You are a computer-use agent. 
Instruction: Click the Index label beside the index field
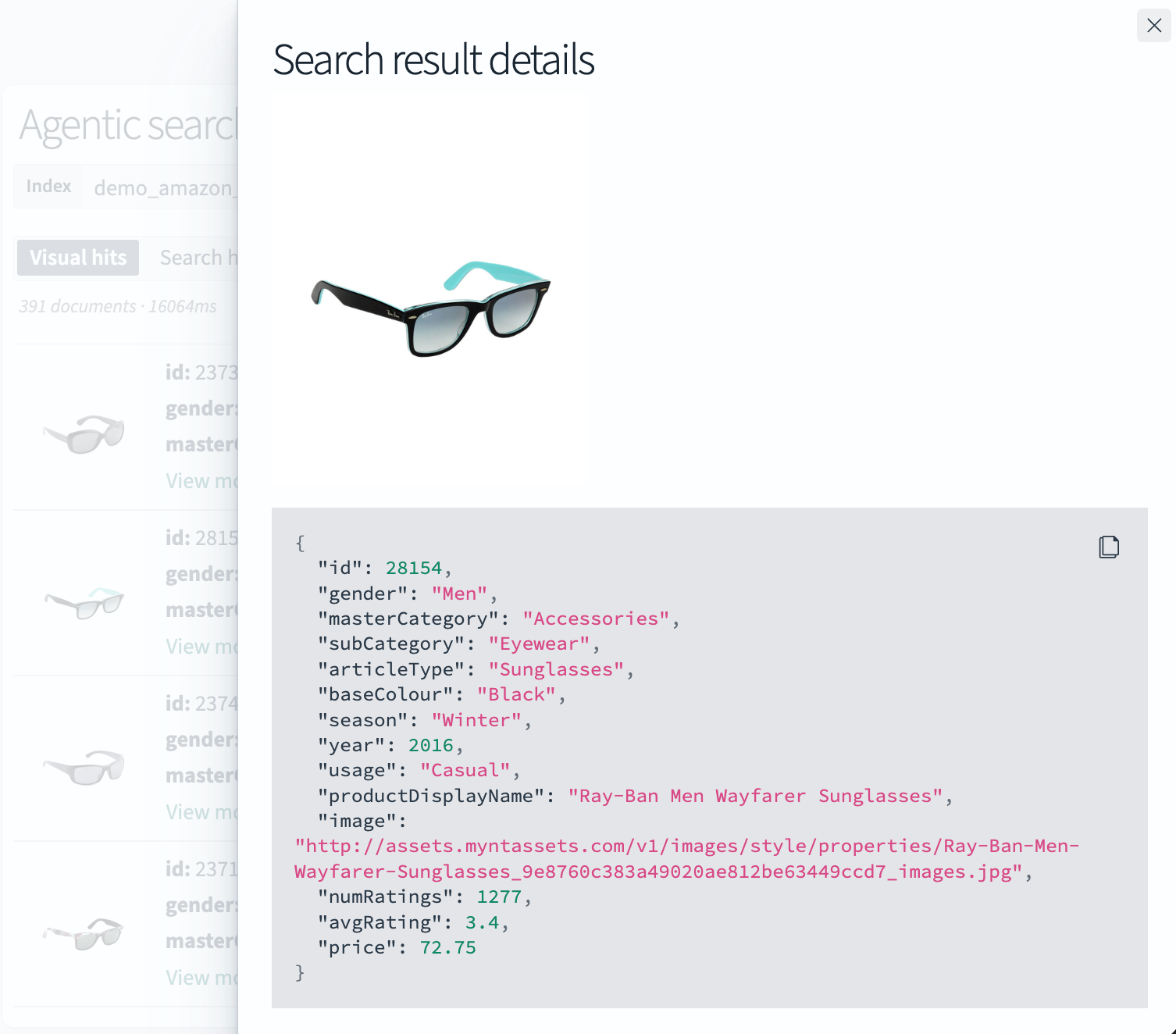click(48, 187)
